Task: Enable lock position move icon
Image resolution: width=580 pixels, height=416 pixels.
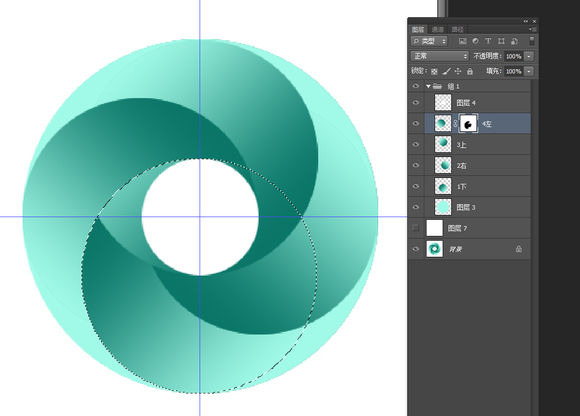Action: [x=458, y=71]
